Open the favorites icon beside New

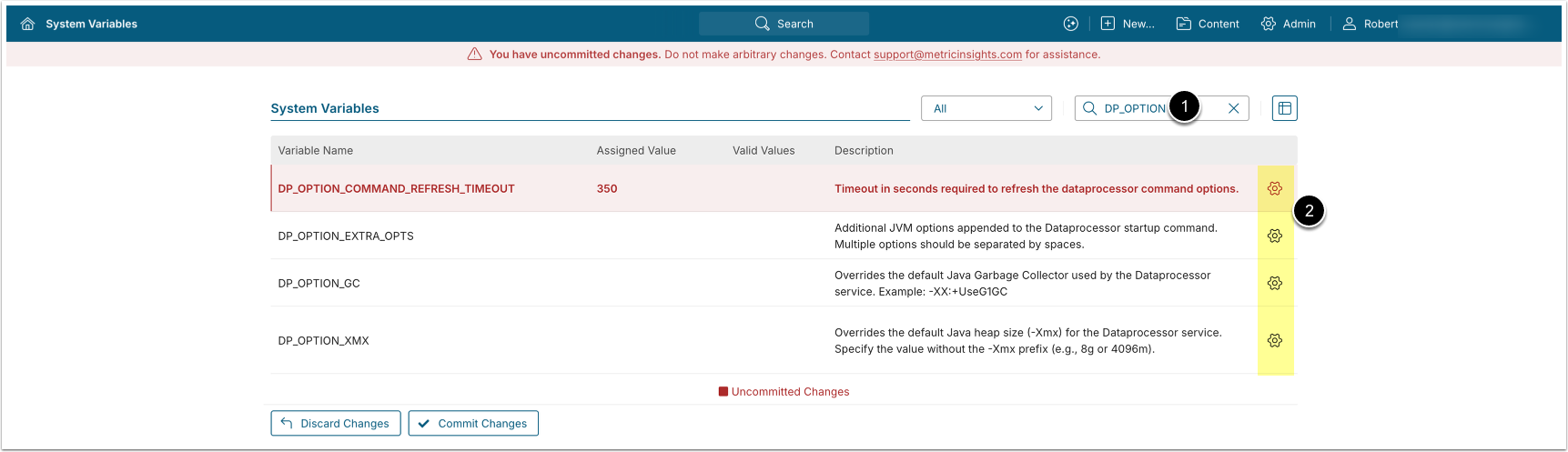(1071, 24)
